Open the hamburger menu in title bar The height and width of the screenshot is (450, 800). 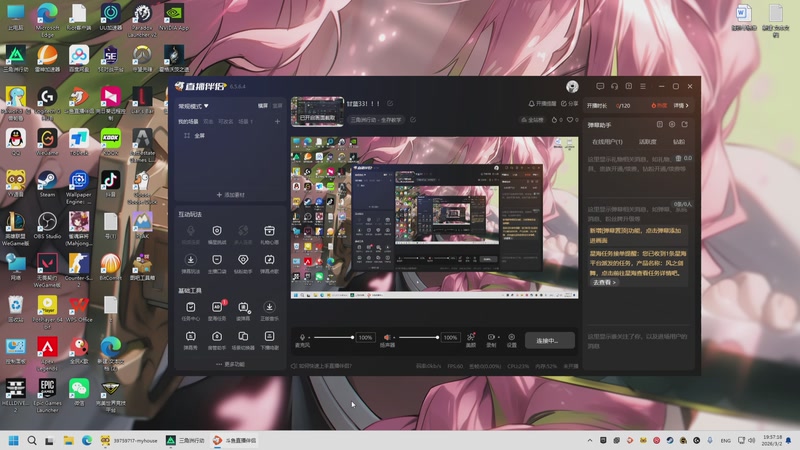pos(643,86)
